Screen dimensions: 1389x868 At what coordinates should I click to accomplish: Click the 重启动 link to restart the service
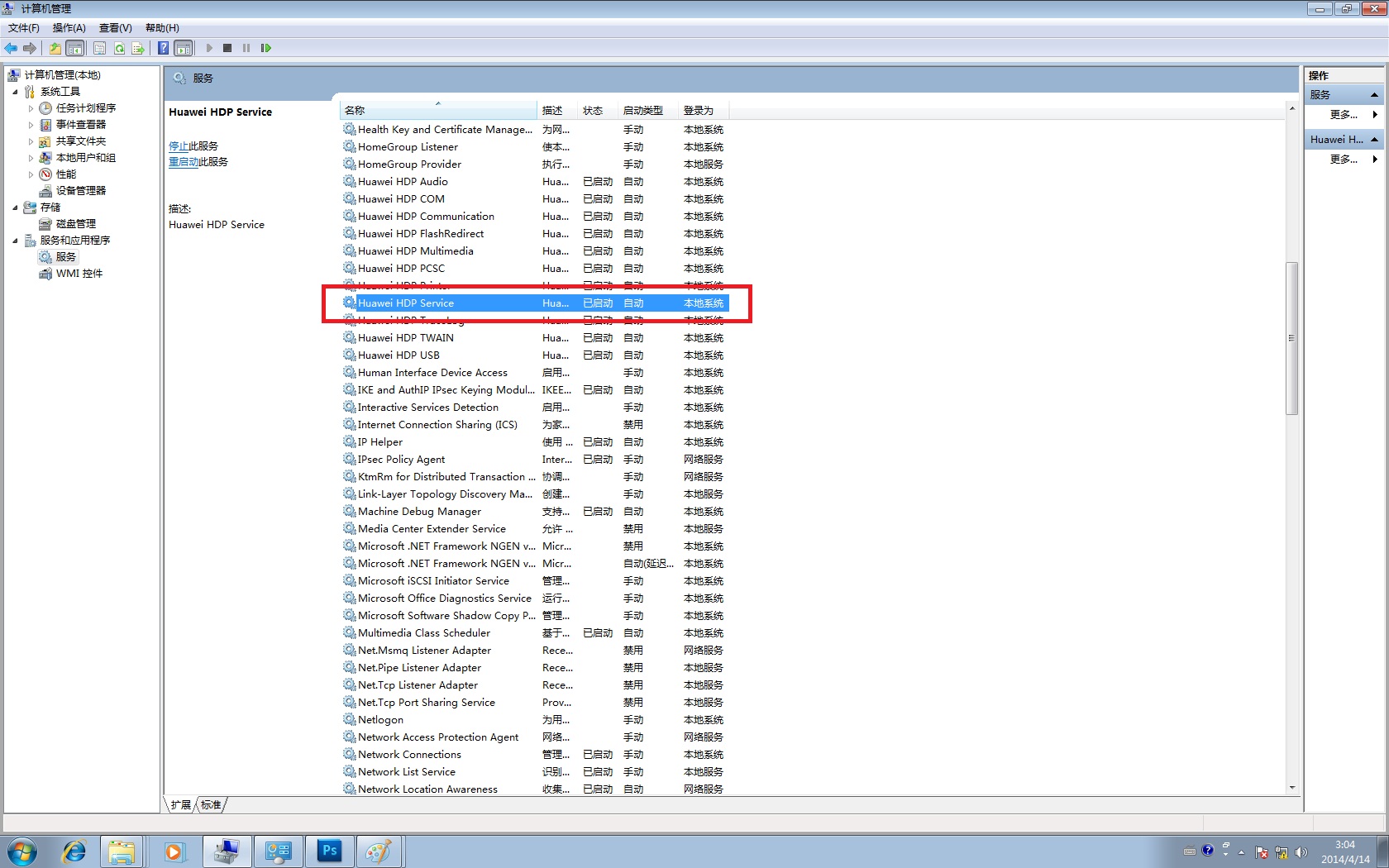(184, 161)
